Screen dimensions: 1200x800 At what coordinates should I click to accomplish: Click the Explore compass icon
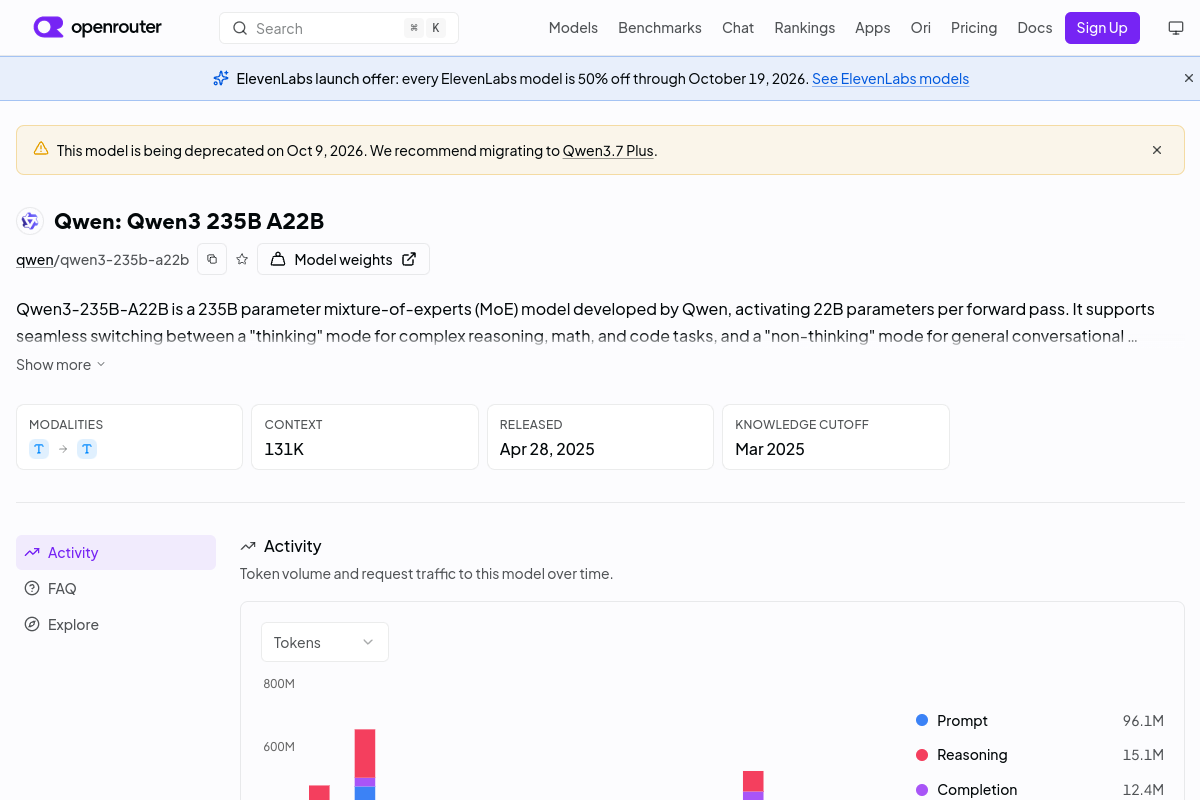(32, 624)
